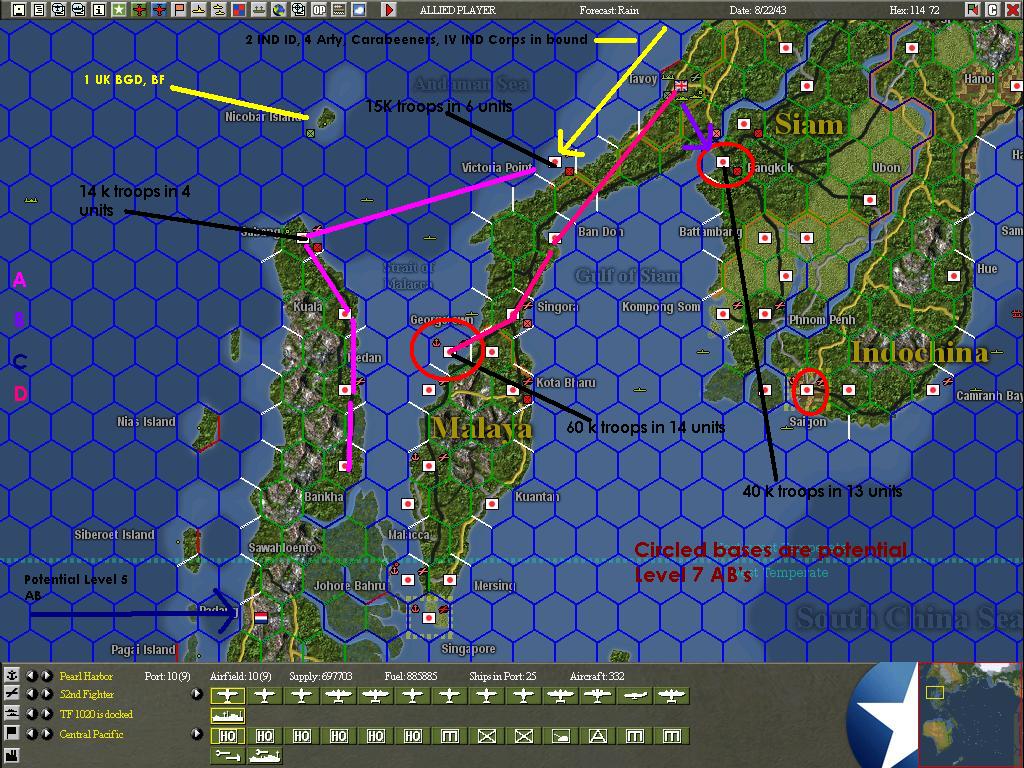Click 'Fuel: 885885' value
This screenshot has height=768, width=1024.
[x=411, y=676]
